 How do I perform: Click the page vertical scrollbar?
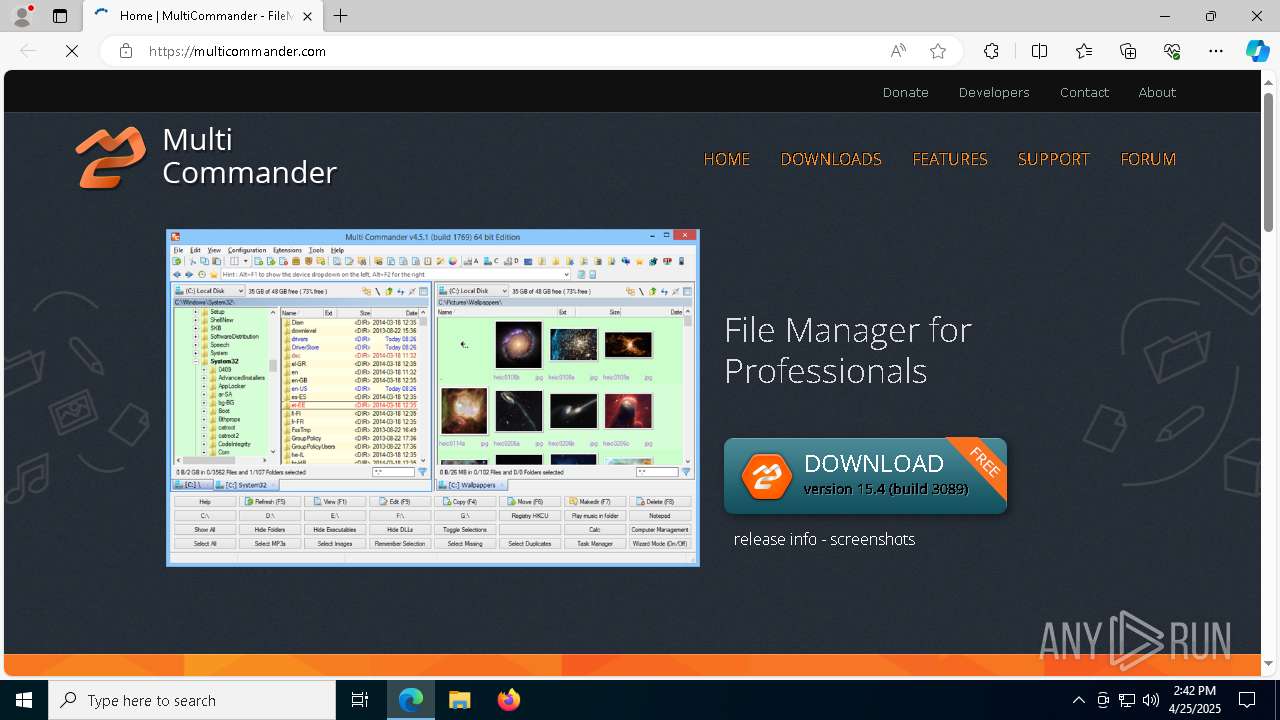(x=1268, y=160)
